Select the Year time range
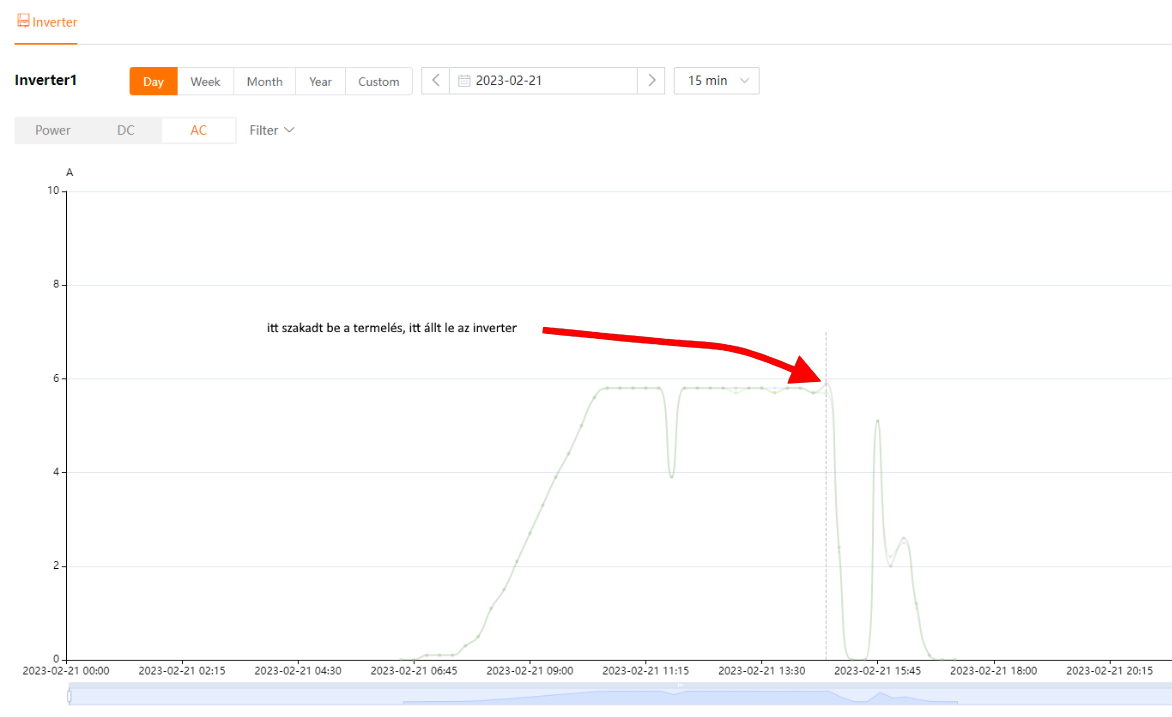The height and width of the screenshot is (717, 1172). click(x=320, y=82)
